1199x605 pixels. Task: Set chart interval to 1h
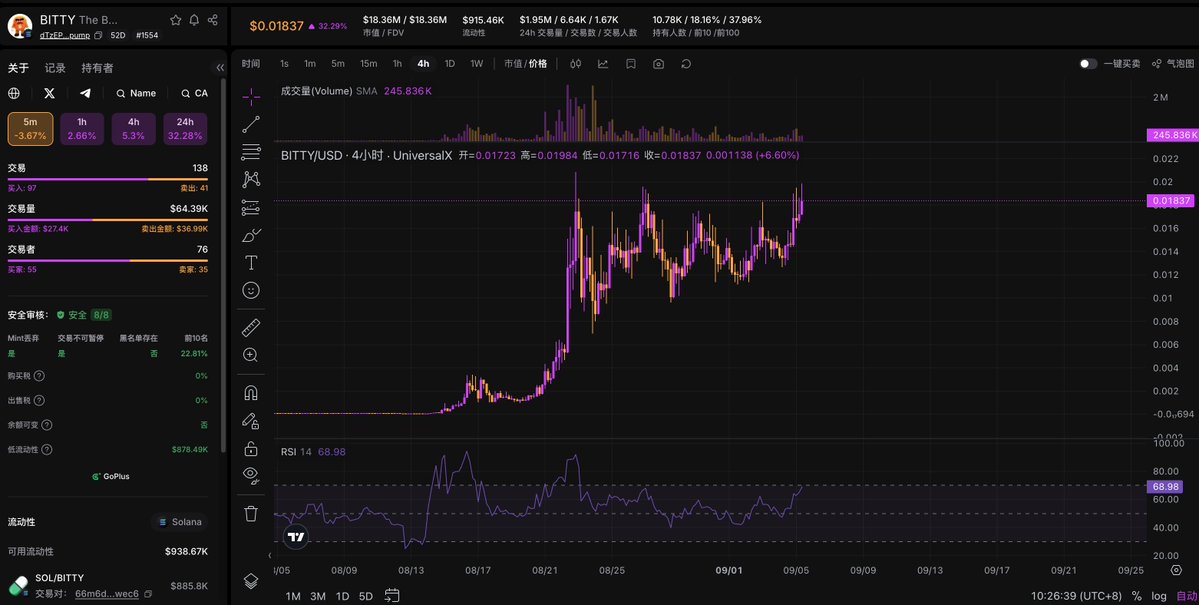coord(398,64)
